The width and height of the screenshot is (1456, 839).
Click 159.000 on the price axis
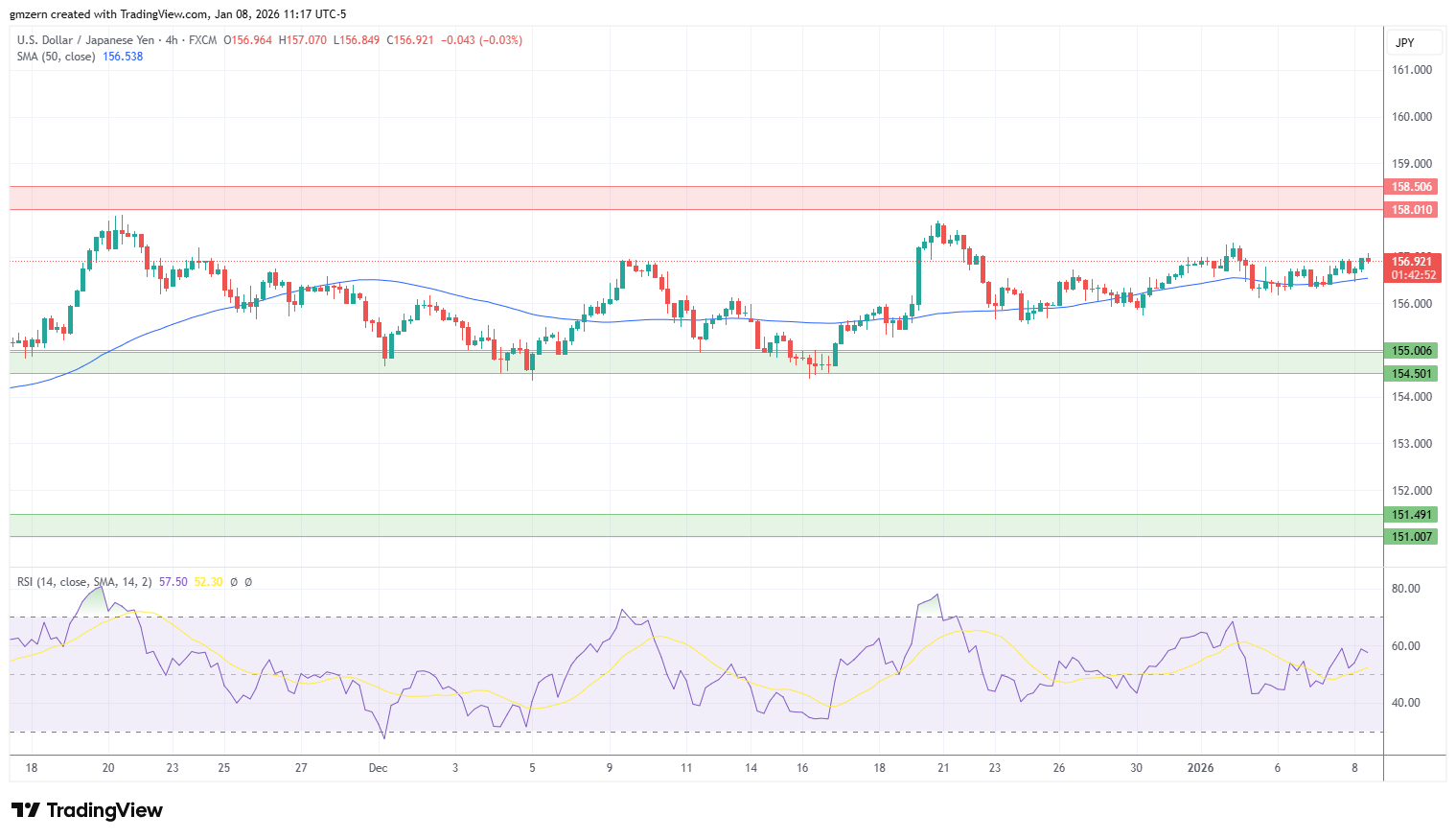click(1412, 164)
